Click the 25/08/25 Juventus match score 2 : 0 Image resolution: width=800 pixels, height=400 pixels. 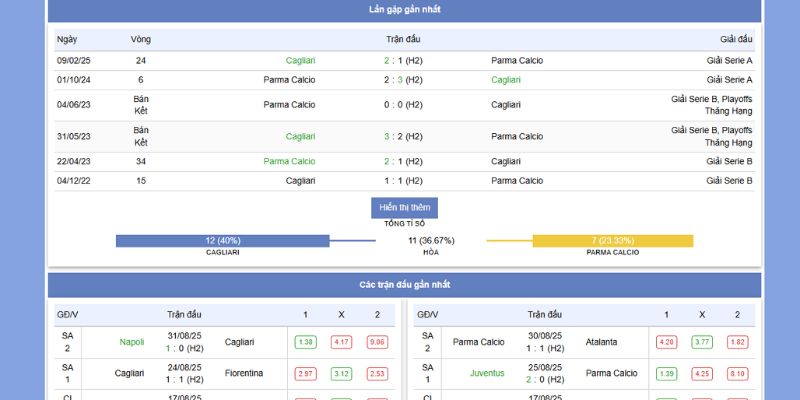pyautogui.click(x=545, y=380)
